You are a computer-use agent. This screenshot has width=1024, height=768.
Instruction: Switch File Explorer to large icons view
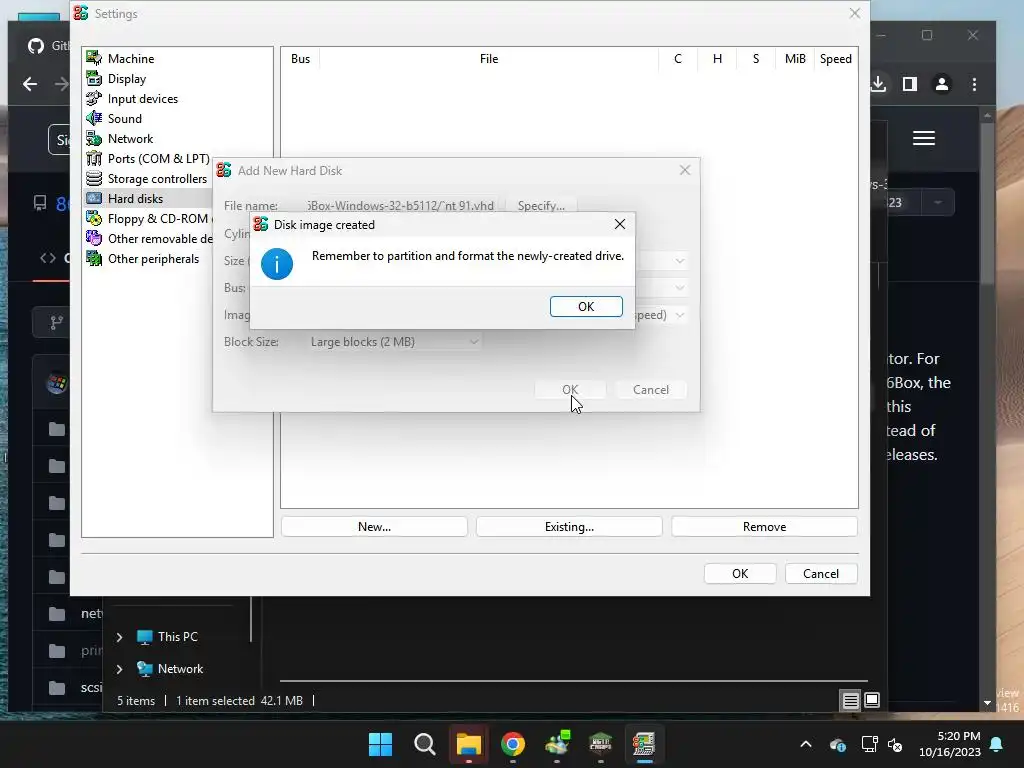(872, 701)
